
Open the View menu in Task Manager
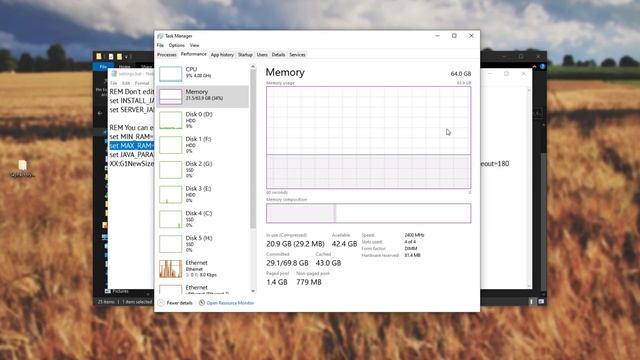pos(194,45)
